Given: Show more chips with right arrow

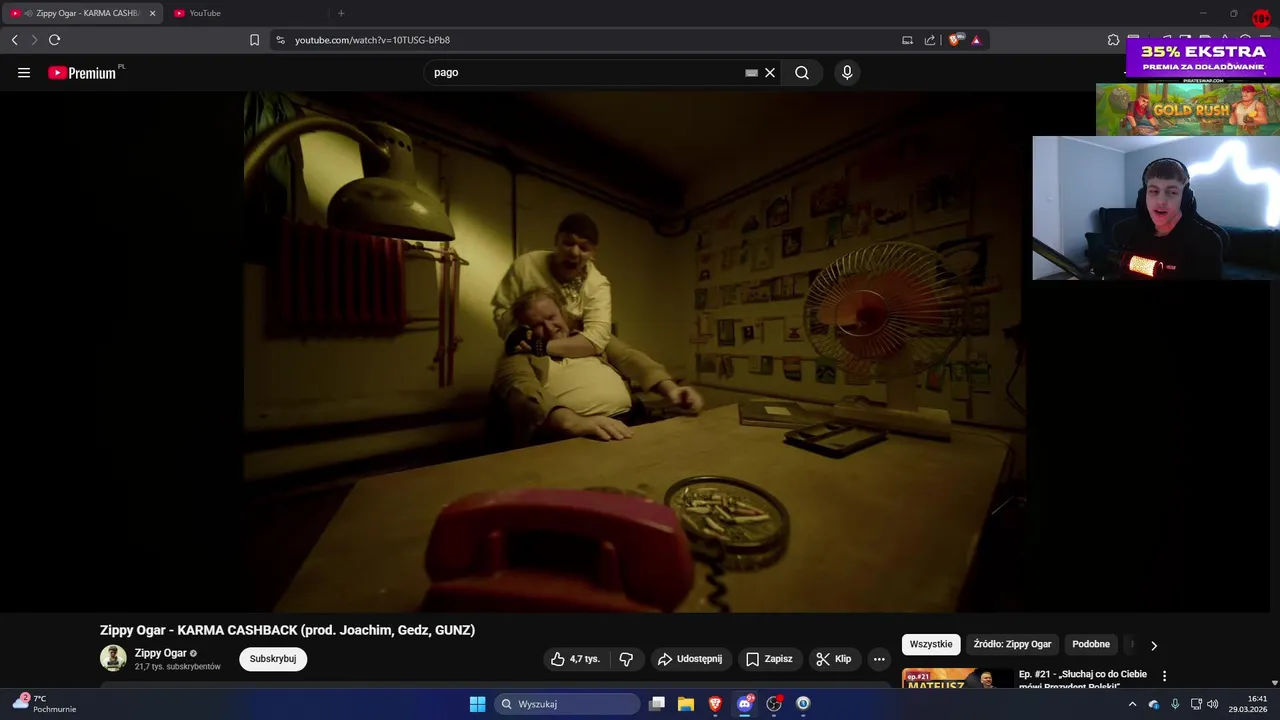Looking at the screenshot, I should click(x=1153, y=646).
